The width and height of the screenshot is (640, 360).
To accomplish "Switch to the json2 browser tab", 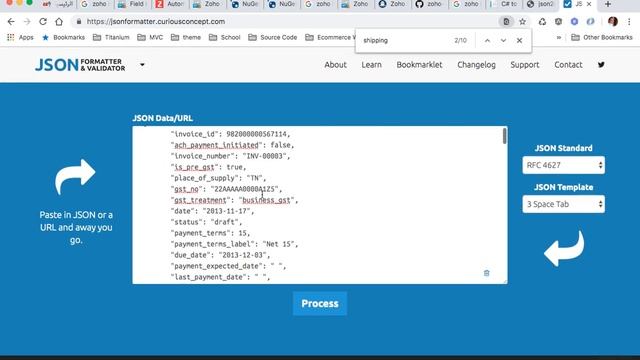I will [x=541, y=4].
